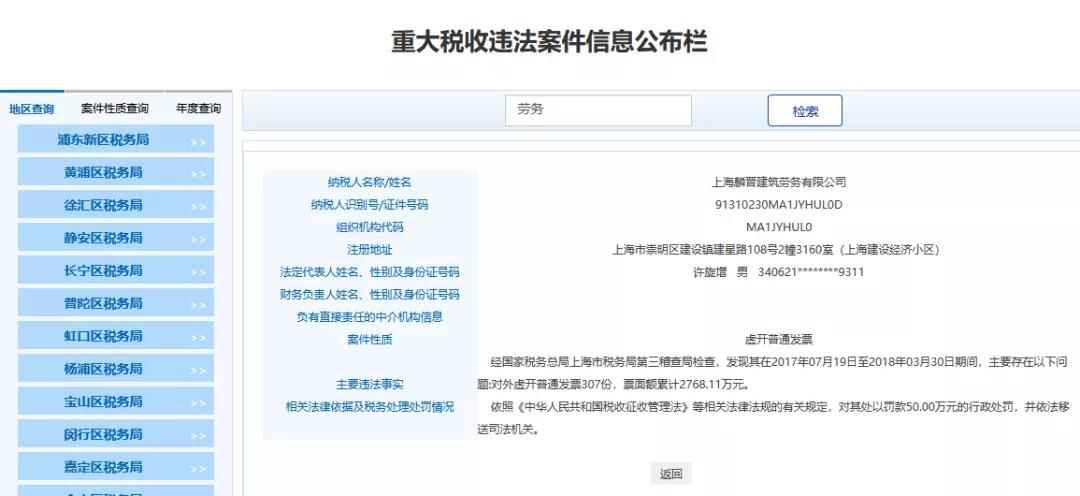Select 普陀区税务局 tax bureau

(103, 304)
